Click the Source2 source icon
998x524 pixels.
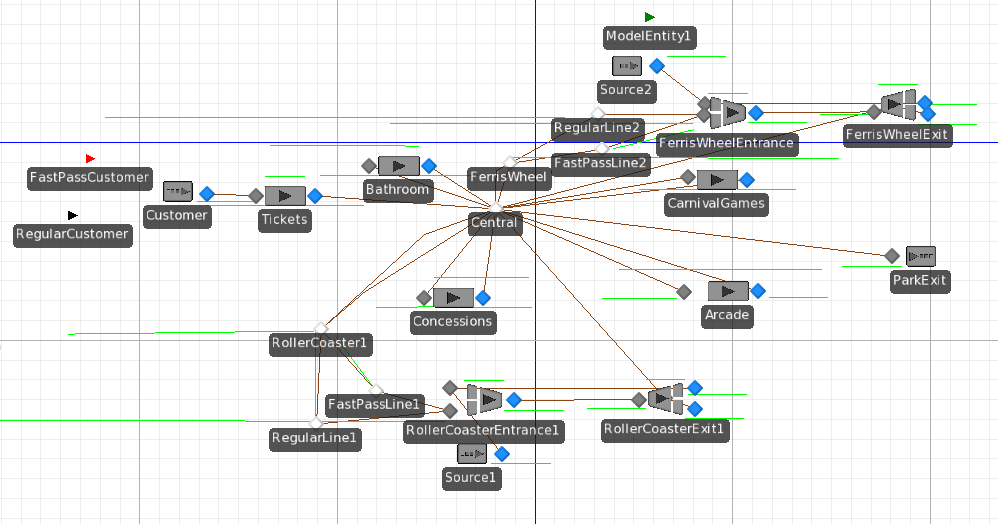tap(627, 66)
